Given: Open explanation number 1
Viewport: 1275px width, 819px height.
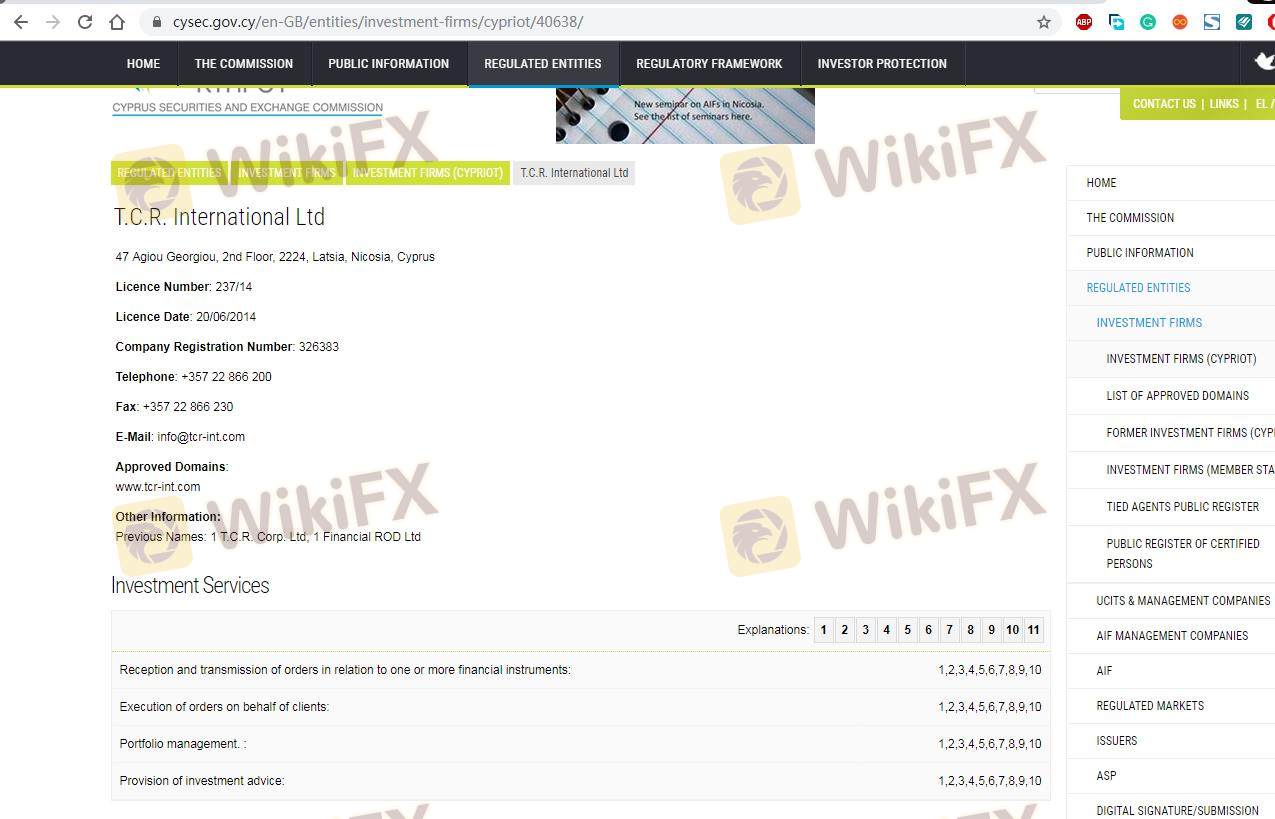Looking at the screenshot, I should tap(824, 630).
